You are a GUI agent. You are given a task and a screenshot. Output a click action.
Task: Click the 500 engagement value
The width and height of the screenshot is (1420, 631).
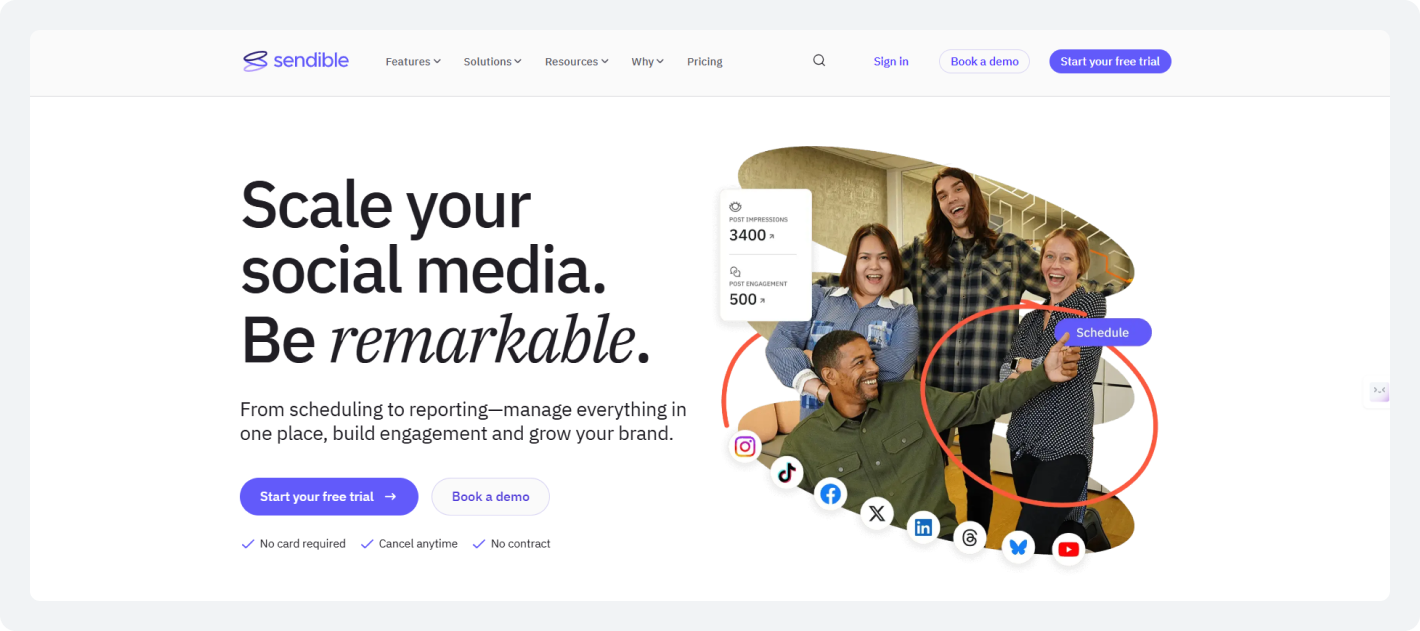[743, 299]
